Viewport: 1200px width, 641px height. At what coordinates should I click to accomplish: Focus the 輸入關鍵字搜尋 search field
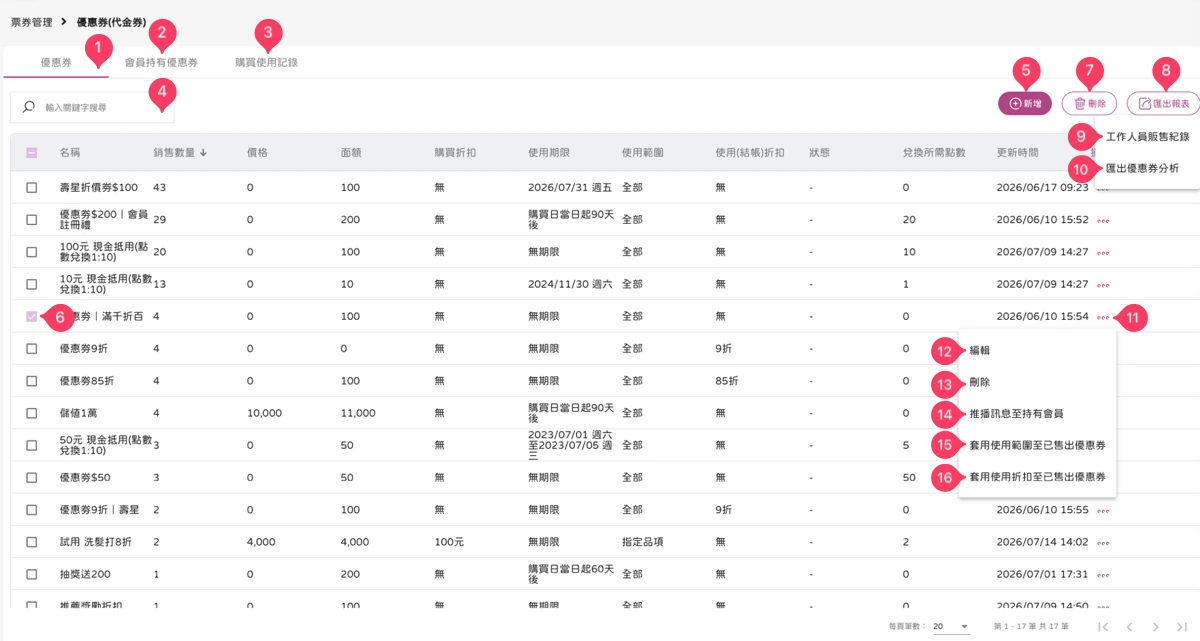[92, 107]
